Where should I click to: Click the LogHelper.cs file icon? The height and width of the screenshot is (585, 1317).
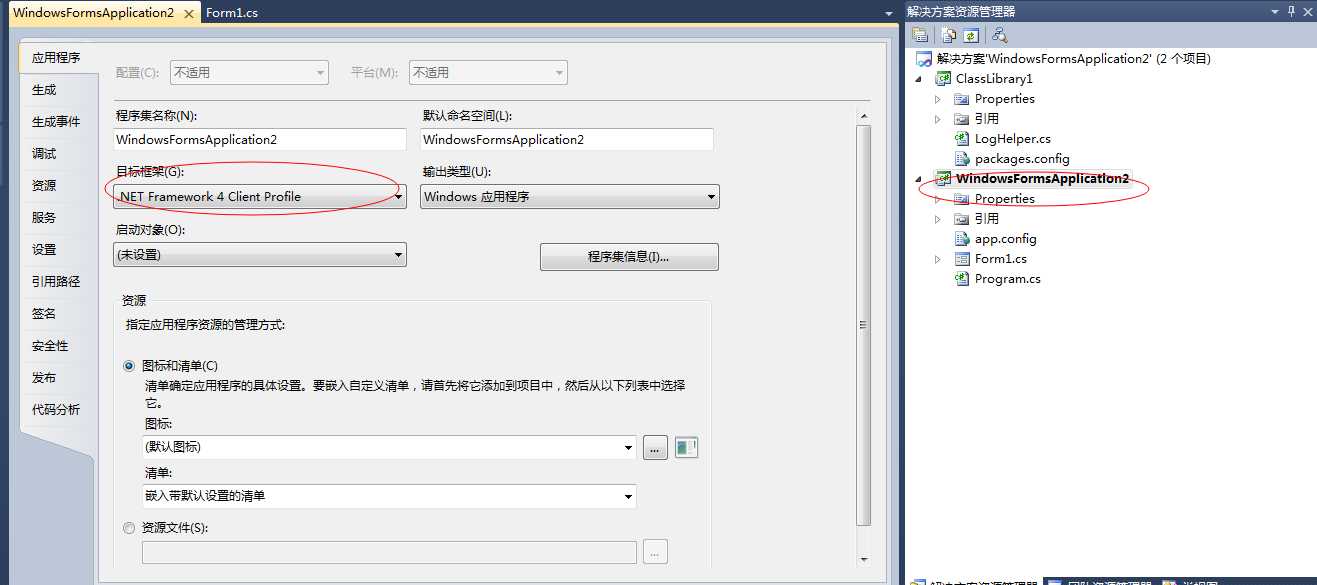tap(962, 139)
